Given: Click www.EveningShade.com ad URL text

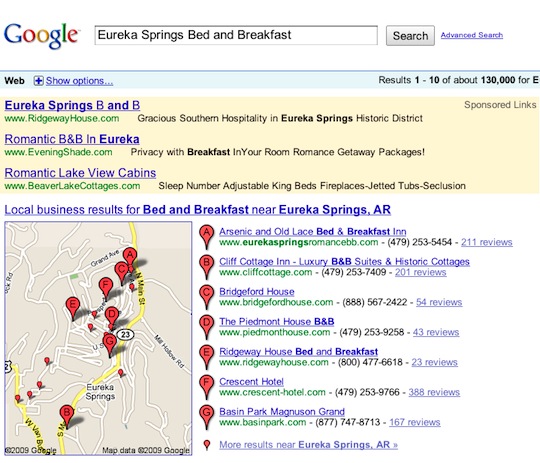Looking at the screenshot, I should pos(59,152).
